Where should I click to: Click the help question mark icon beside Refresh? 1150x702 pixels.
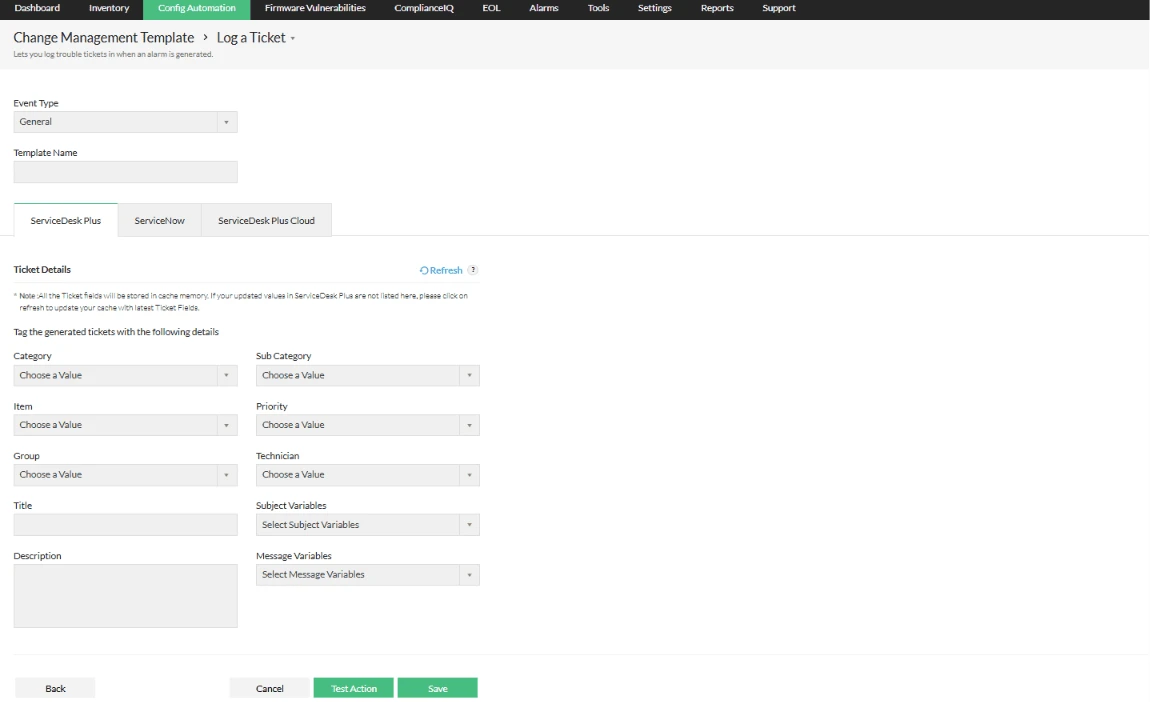pos(472,270)
